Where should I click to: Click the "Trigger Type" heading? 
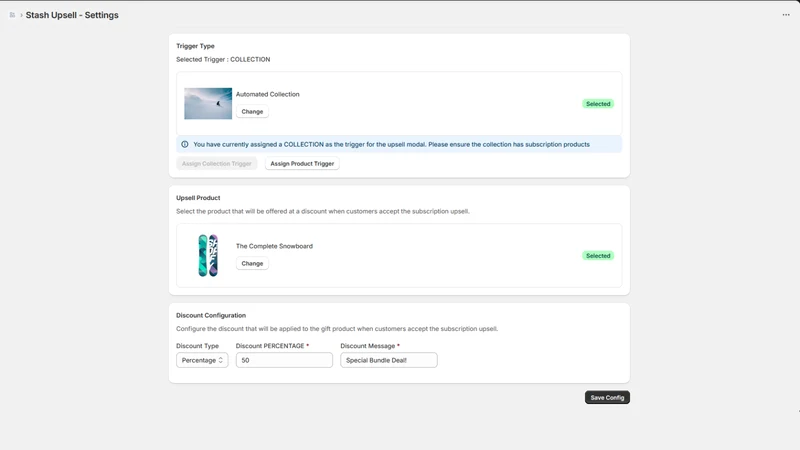point(195,46)
